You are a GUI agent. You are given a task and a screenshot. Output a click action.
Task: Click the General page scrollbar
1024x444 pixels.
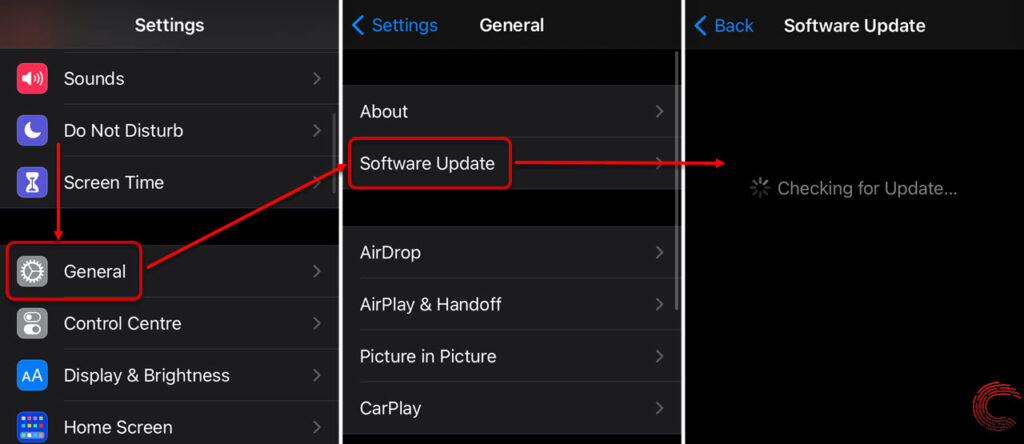coord(676,181)
